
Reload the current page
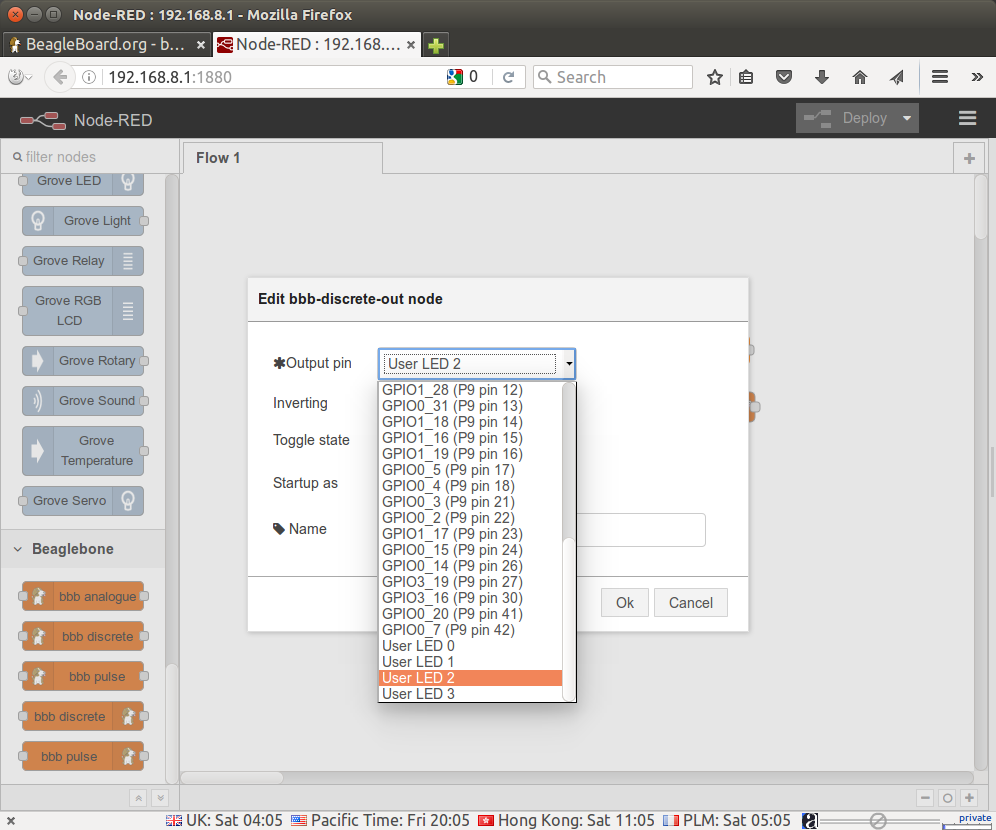click(508, 77)
